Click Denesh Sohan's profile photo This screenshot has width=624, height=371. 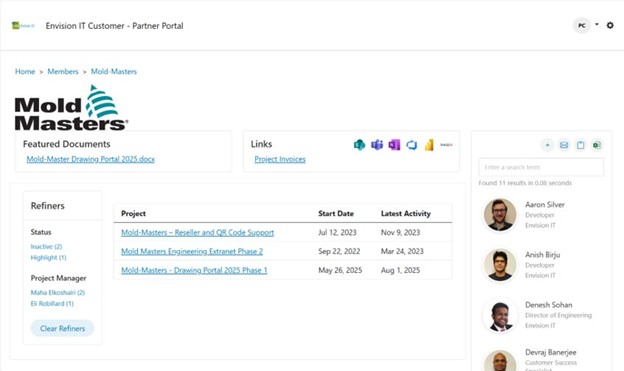pos(500,315)
